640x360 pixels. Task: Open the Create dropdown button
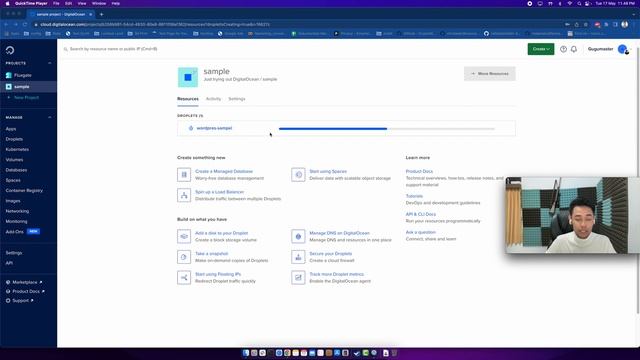click(541, 49)
